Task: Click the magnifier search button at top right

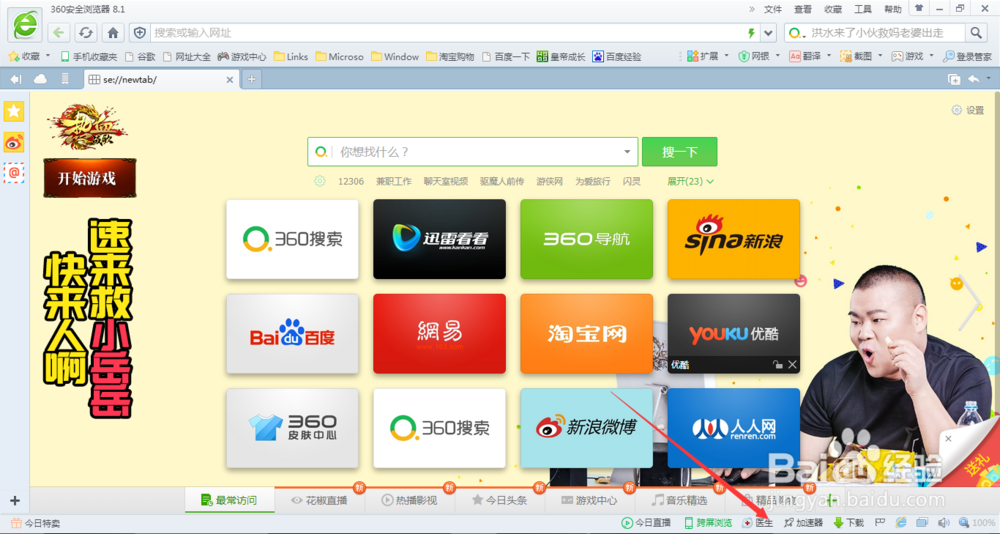Action: pyautogui.click(x=976, y=33)
